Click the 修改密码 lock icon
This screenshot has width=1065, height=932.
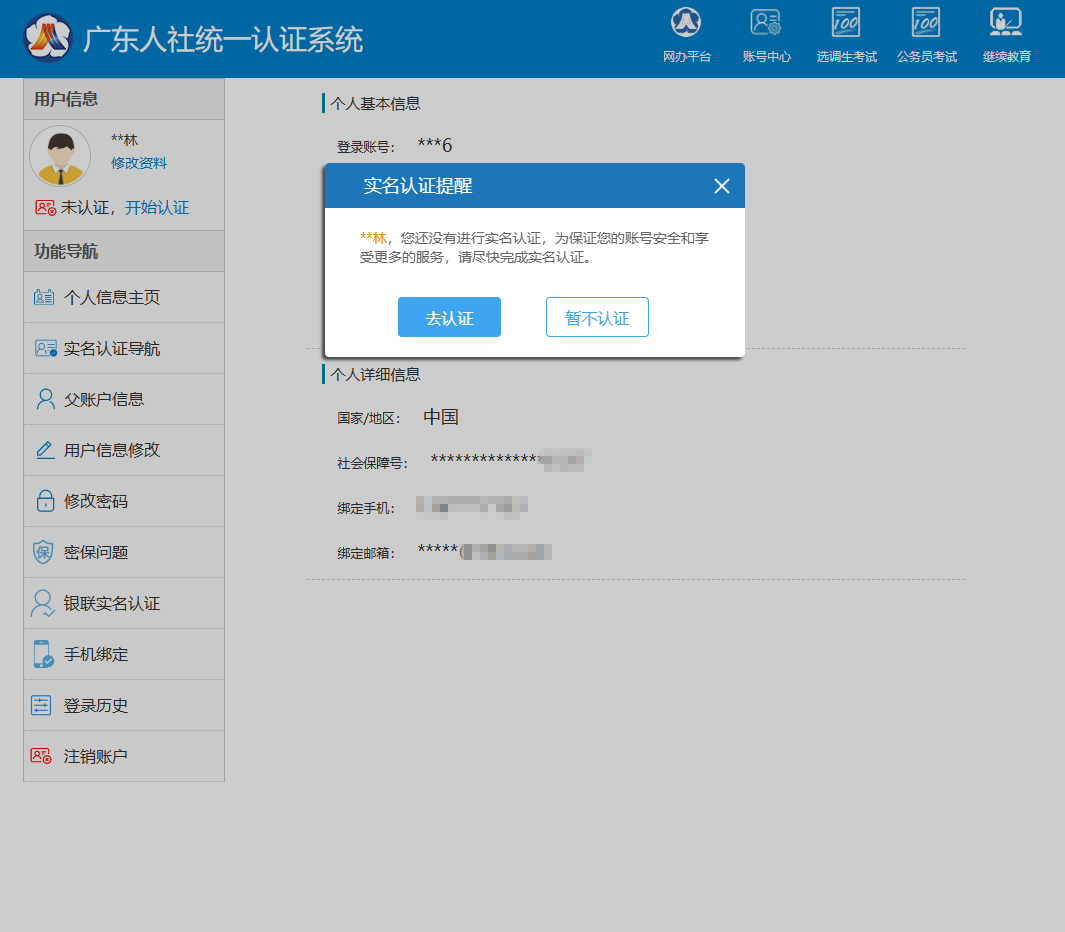click(44, 501)
